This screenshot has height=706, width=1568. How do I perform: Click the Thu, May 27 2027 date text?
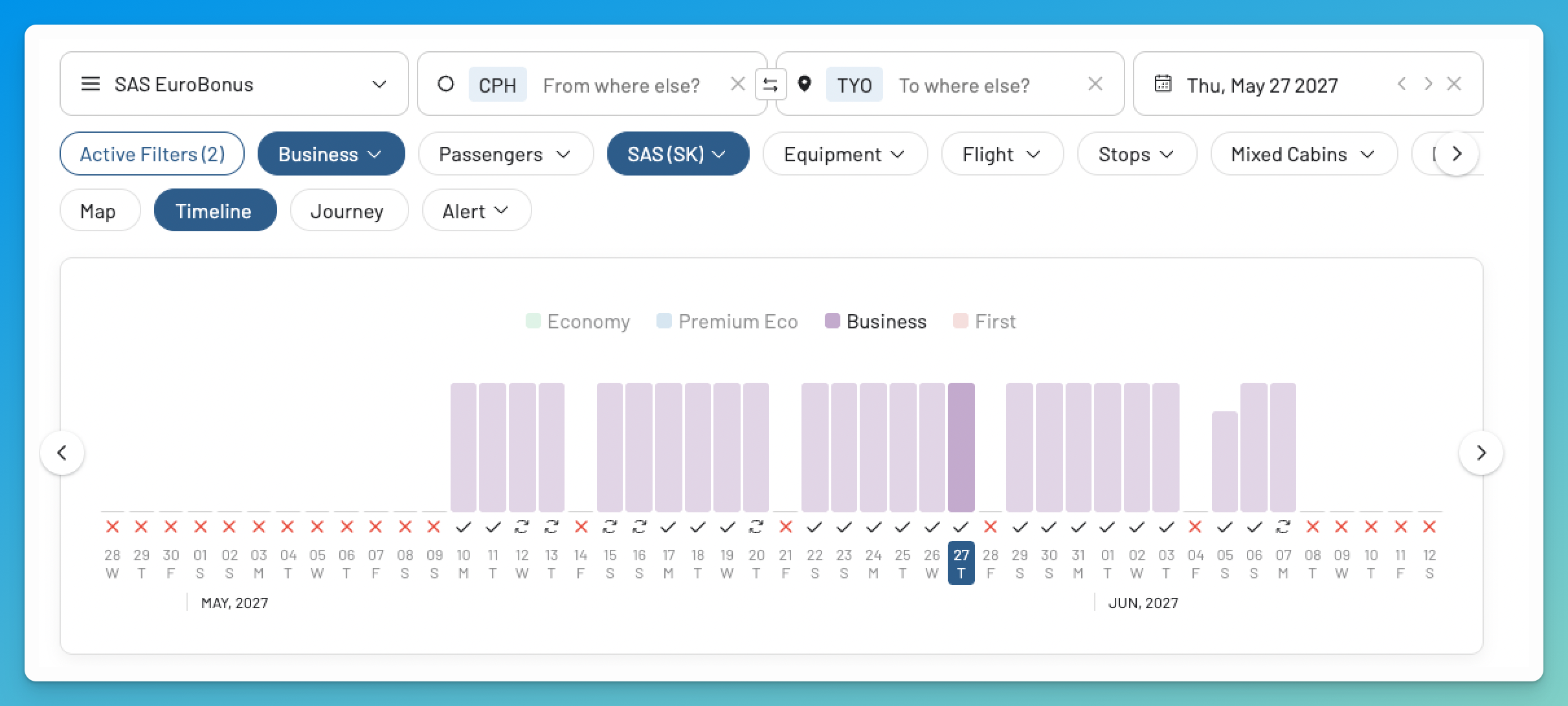1262,85
